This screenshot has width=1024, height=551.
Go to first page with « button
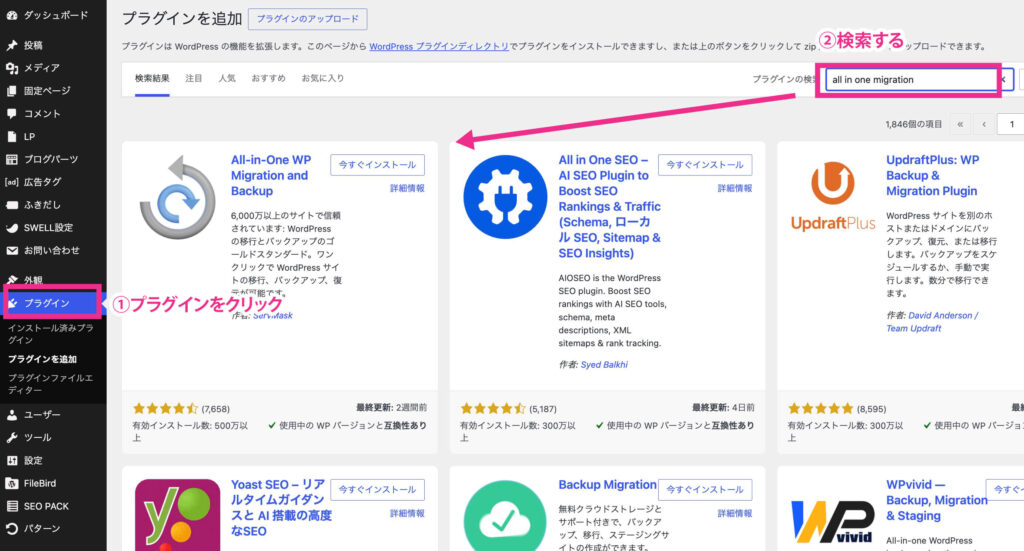pyautogui.click(x=960, y=124)
